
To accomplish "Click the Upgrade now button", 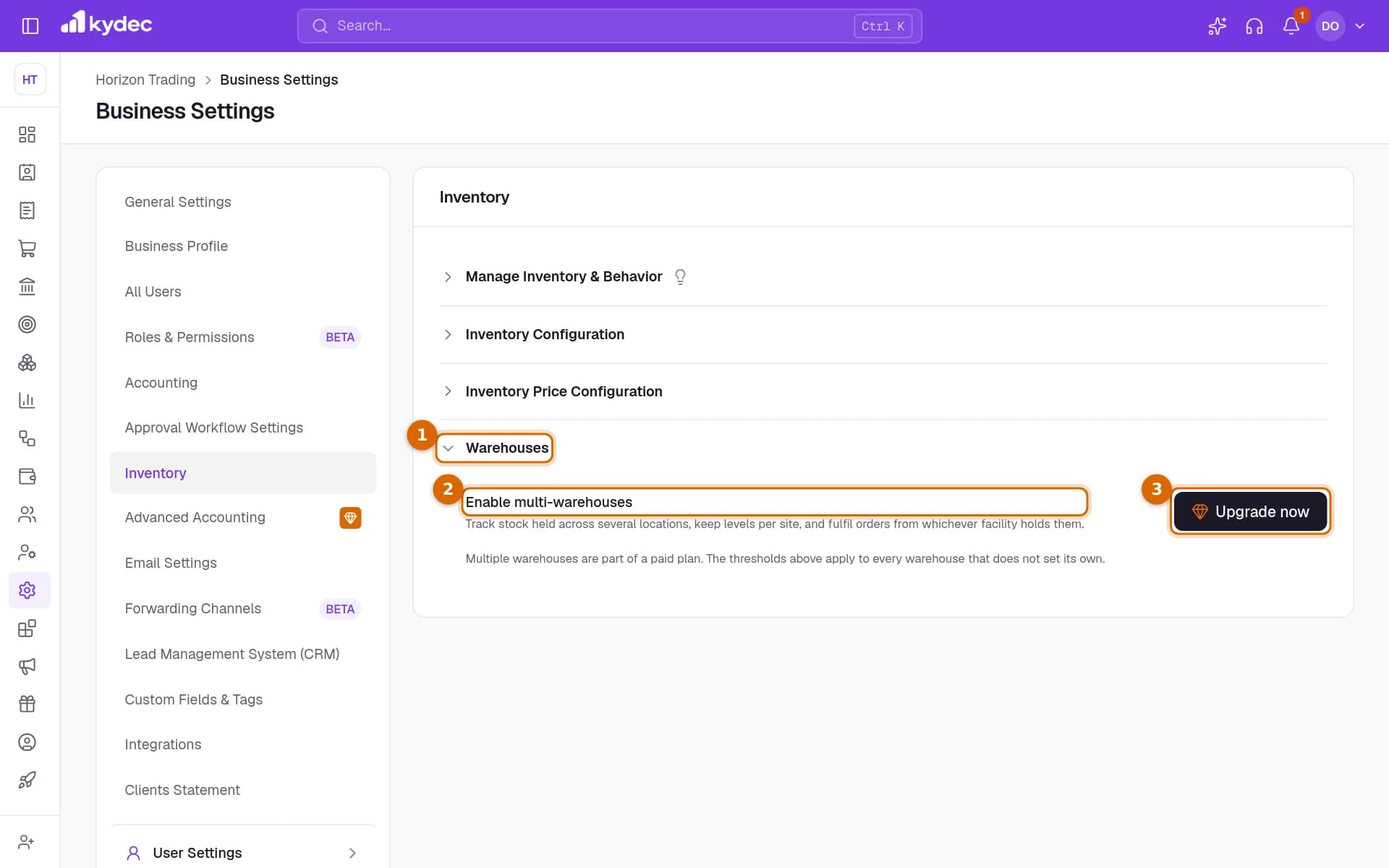I will (x=1250, y=511).
